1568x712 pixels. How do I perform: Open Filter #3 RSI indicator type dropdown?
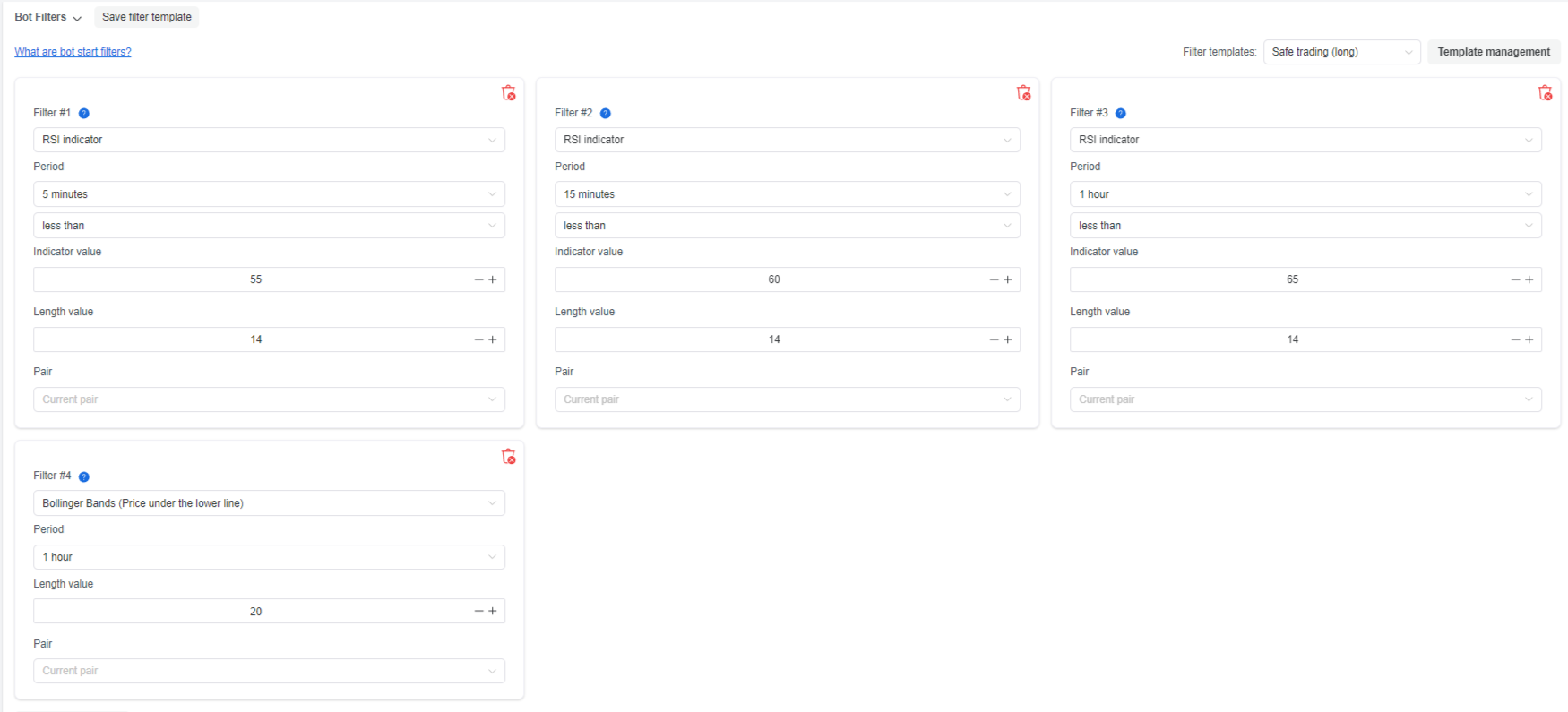[x=1305, y=140]
